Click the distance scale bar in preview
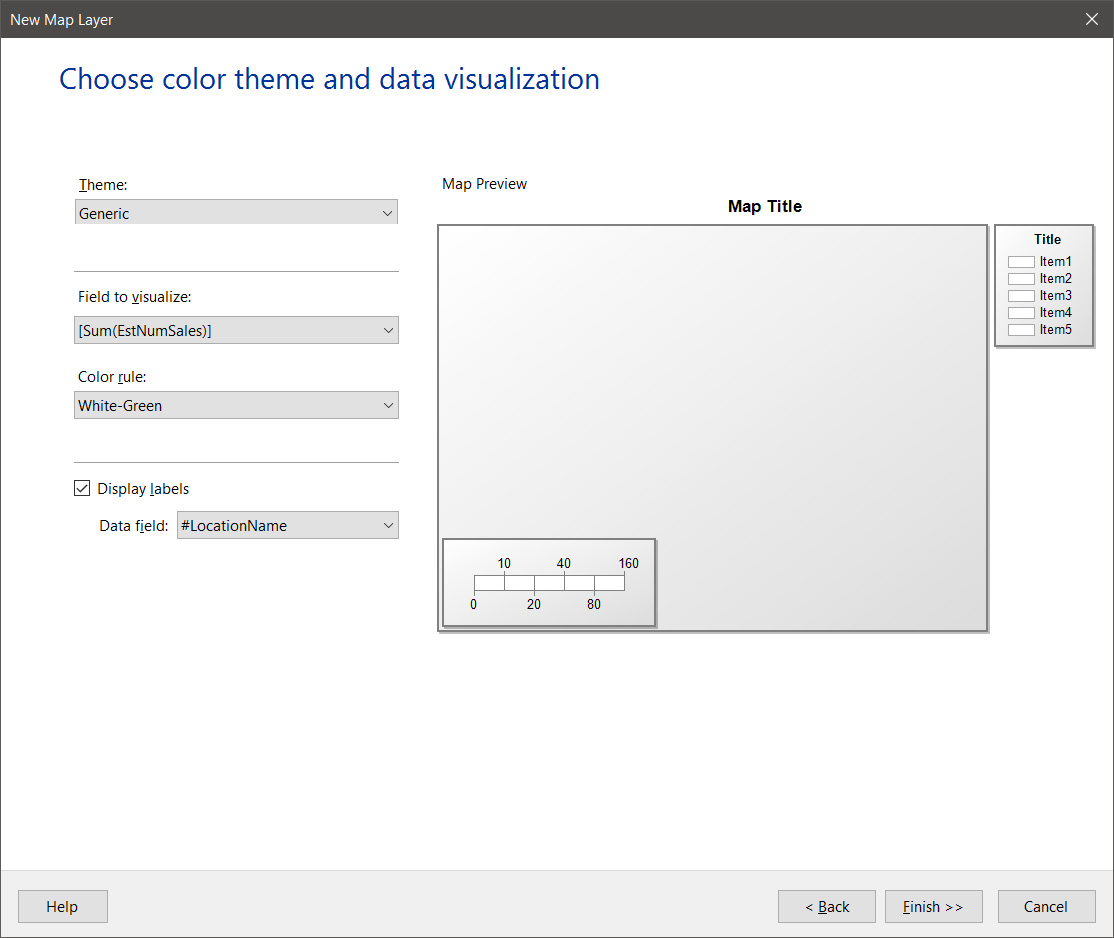 pos(548,584)
